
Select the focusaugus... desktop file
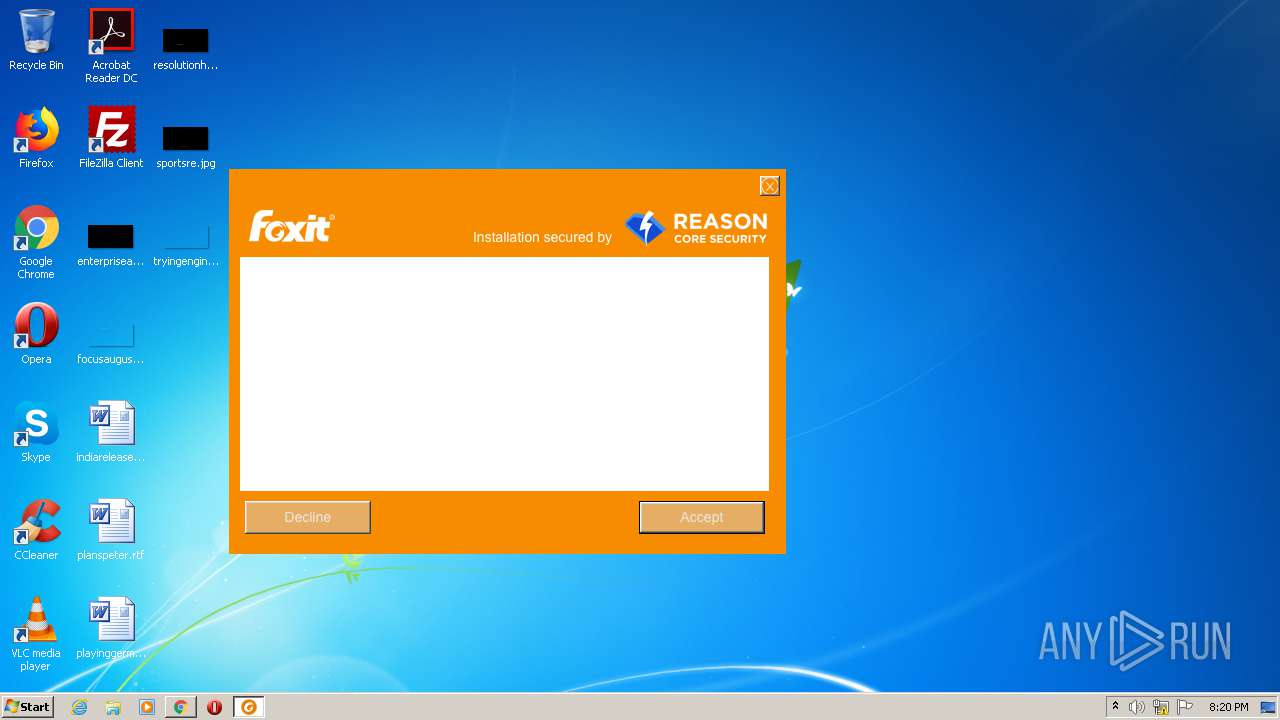pos(111,342)
